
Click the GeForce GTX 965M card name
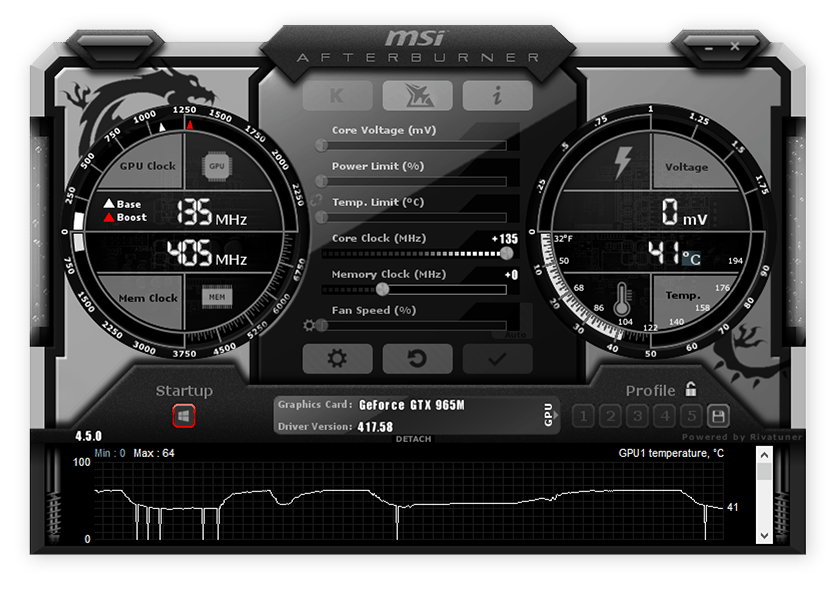tap(412, 405)
